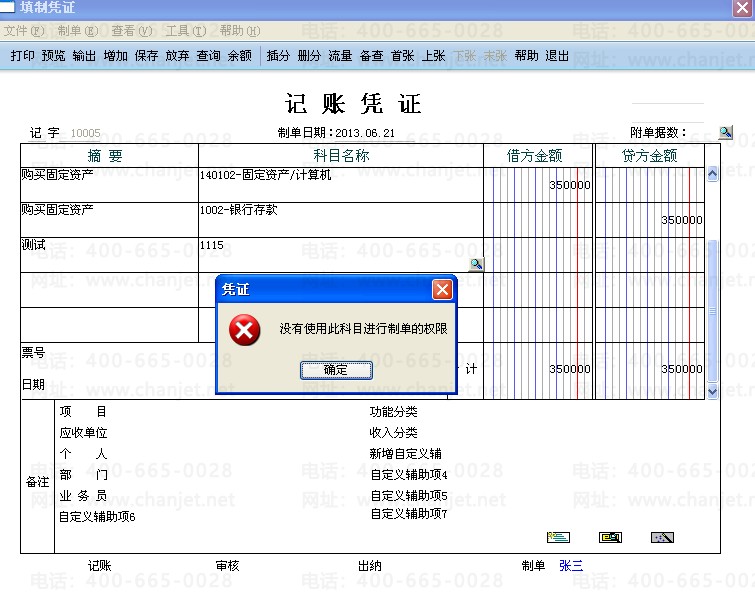Viewport: 755px width, 598px height.
Task: Open the 制单(E) menu
Action: [78, 31]
